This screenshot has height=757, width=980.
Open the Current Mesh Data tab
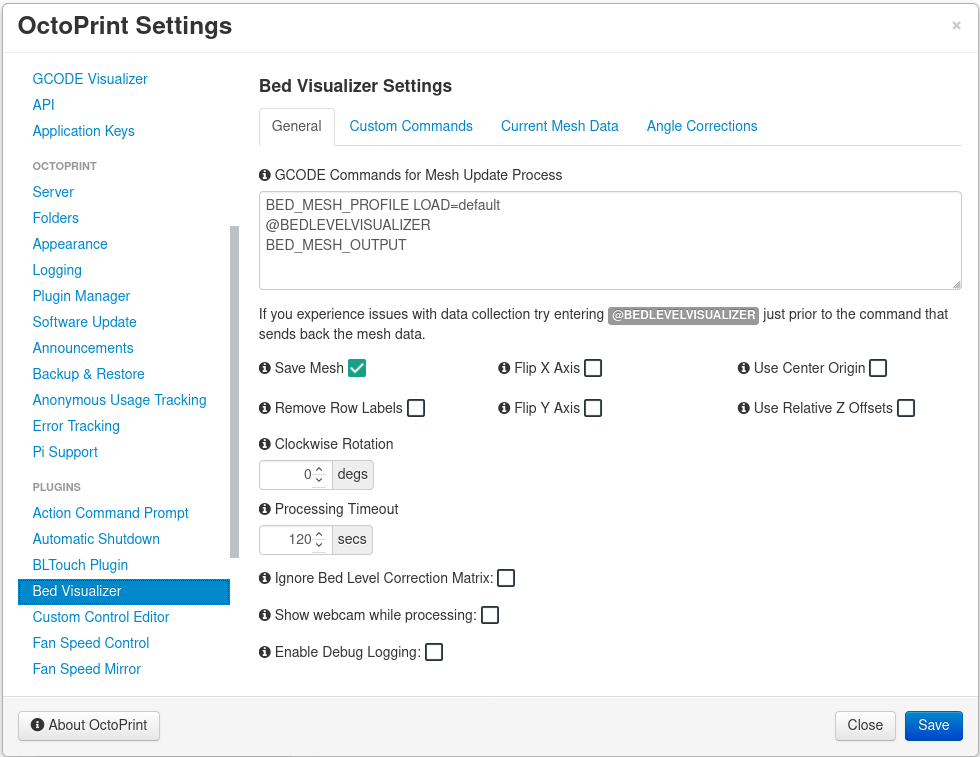[x=560, y=126]
